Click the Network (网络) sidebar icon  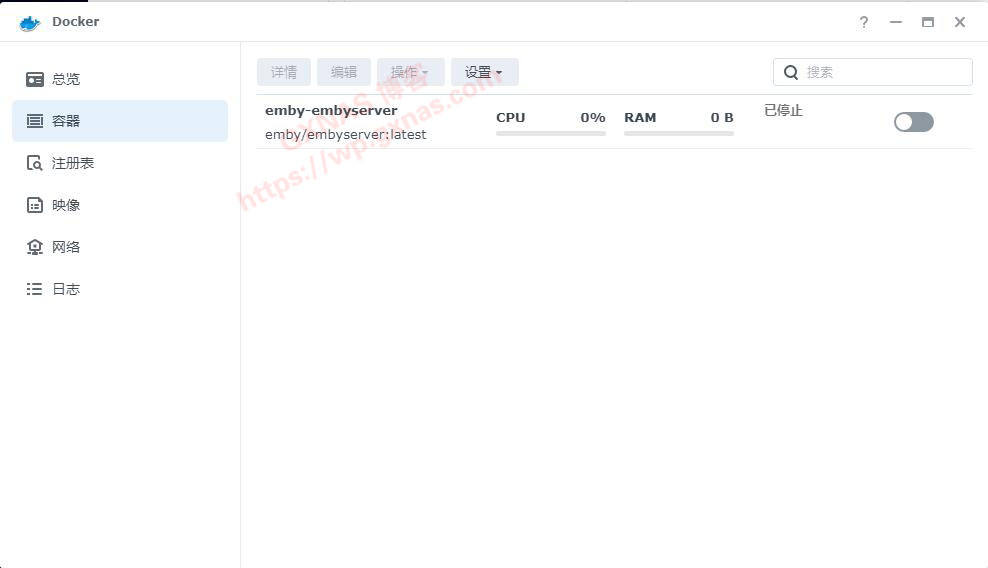pyautogui.click(x=35, y=247)
